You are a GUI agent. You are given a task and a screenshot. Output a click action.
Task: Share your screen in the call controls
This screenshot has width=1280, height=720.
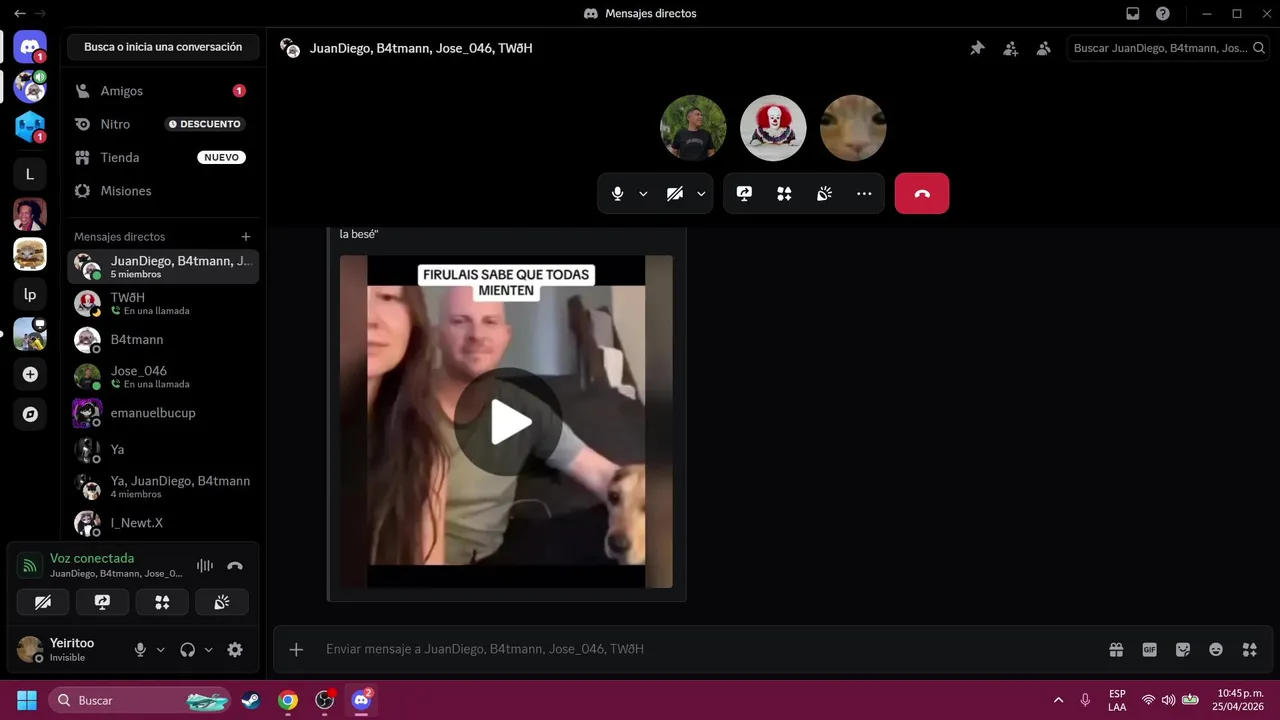coord(744,194)
